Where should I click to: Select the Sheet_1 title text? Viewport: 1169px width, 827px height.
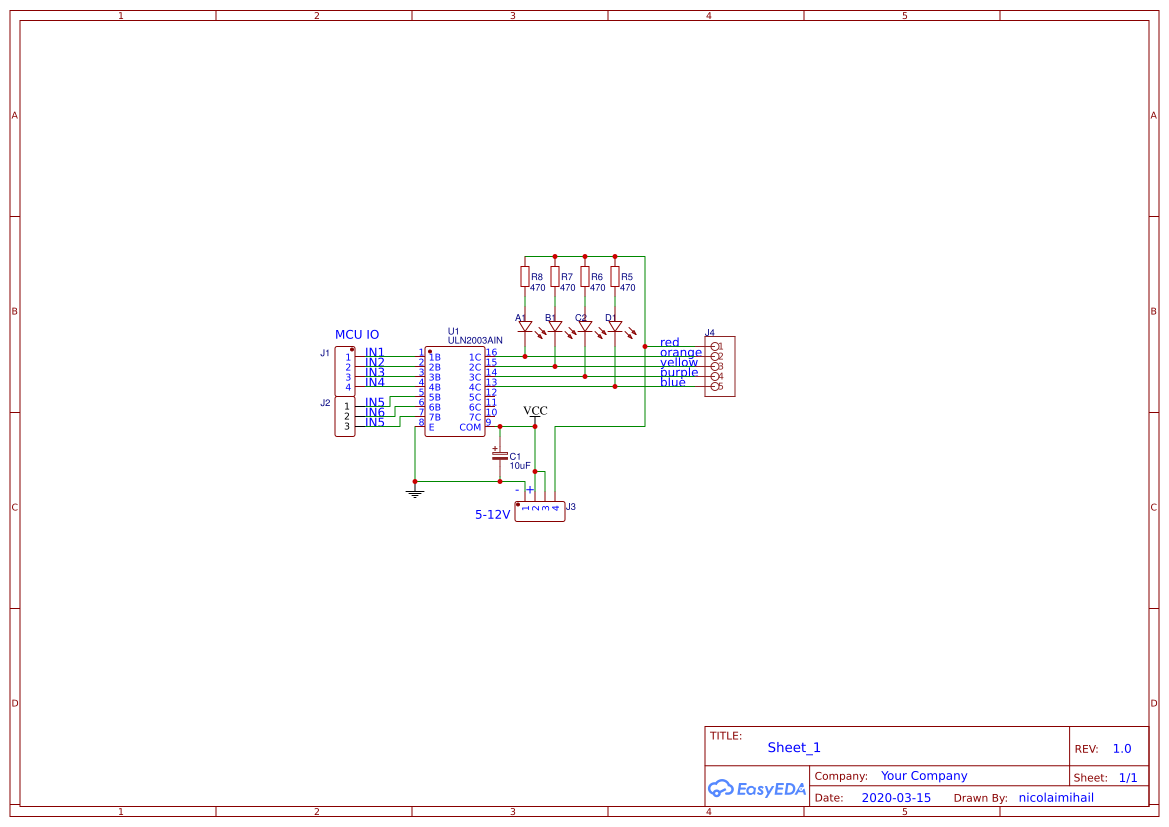pyautogui.click(x=794, y=748)
